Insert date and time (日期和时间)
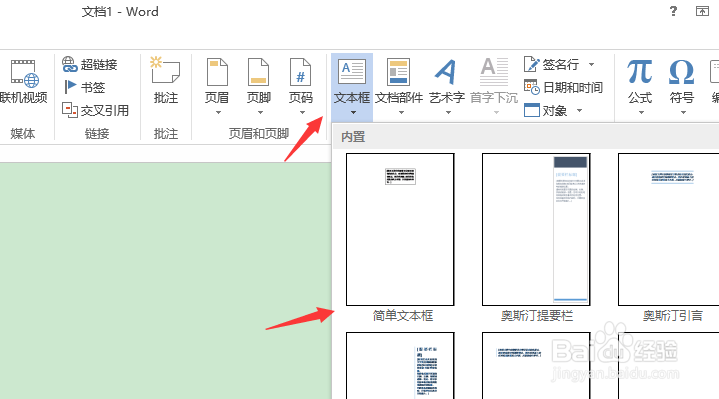The width and height of the screenshot is (719, 399). 563,87
